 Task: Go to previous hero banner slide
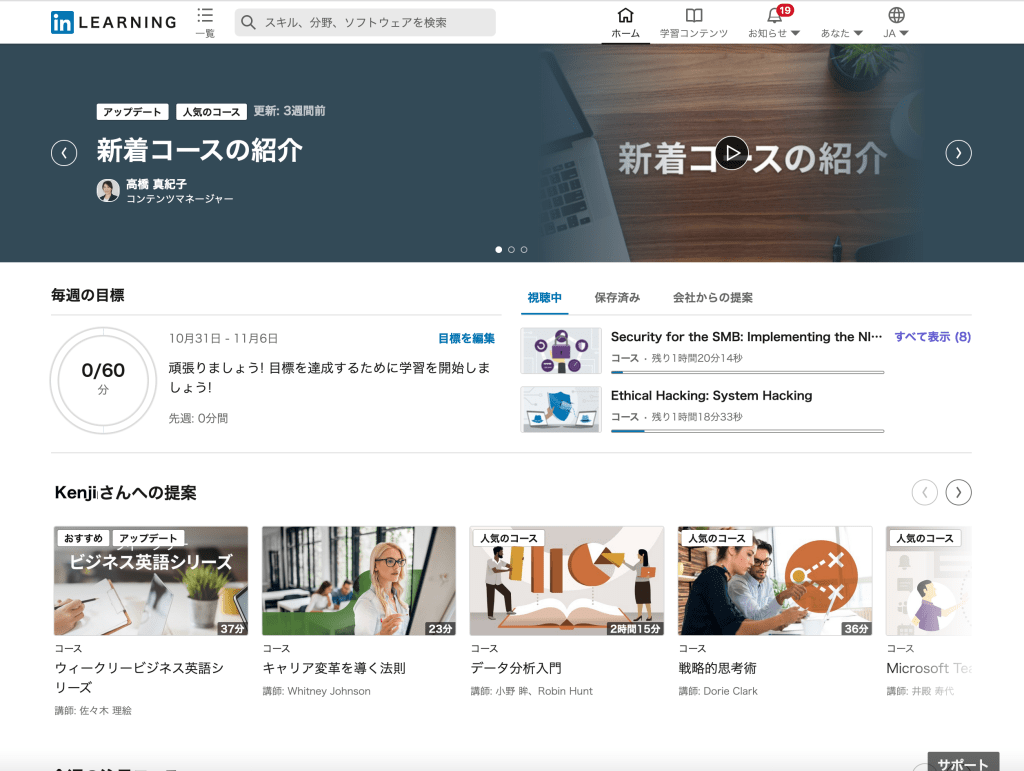pos(64,153)
